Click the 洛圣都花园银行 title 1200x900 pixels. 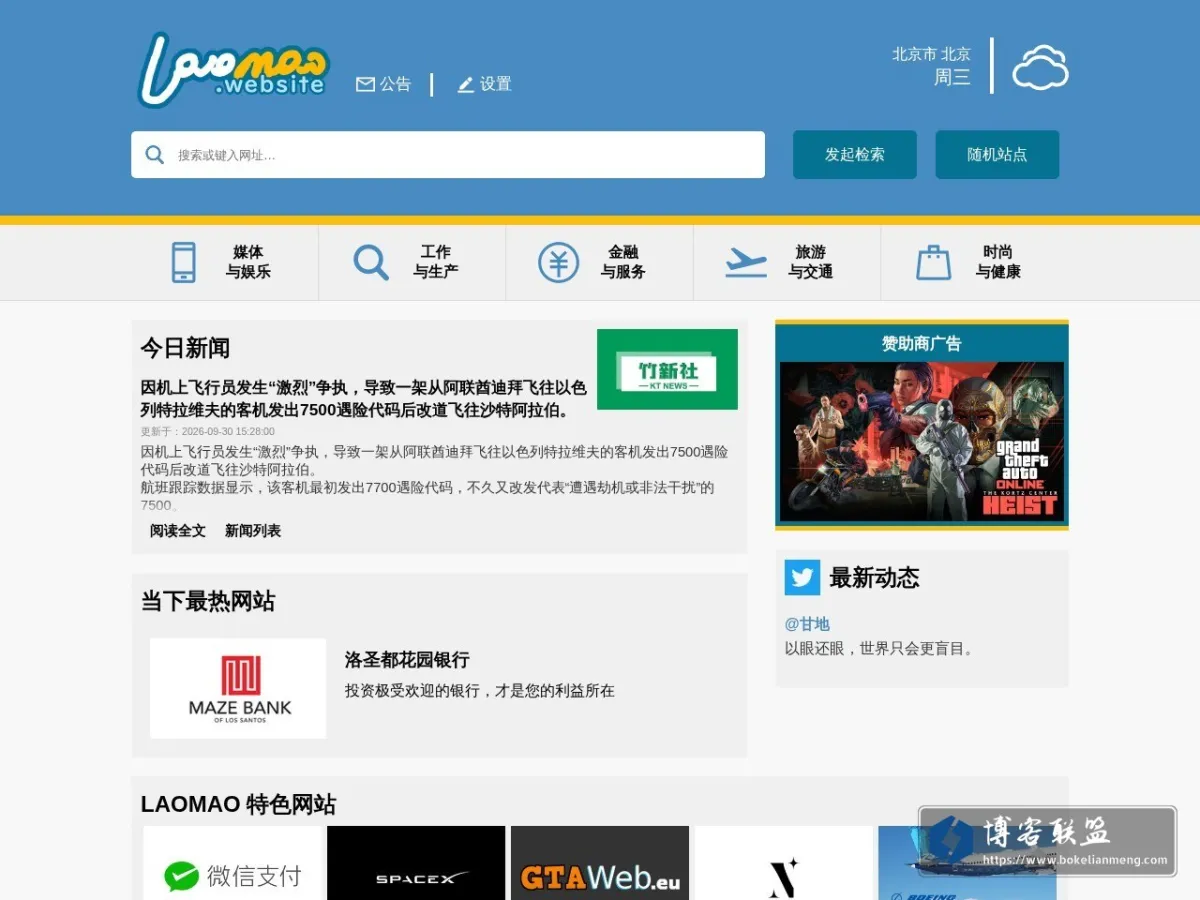[407, 660]
